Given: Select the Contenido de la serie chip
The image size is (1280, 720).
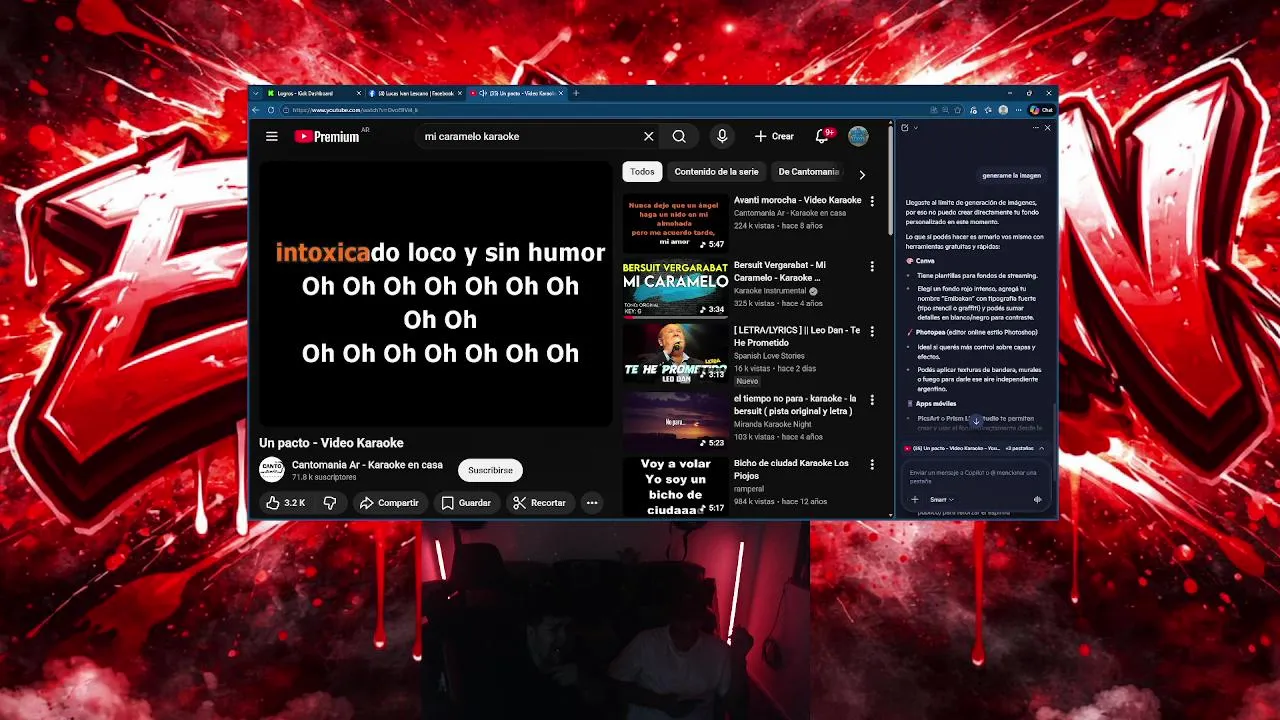Looking at the screenshot, I should [x=716, y=172].
